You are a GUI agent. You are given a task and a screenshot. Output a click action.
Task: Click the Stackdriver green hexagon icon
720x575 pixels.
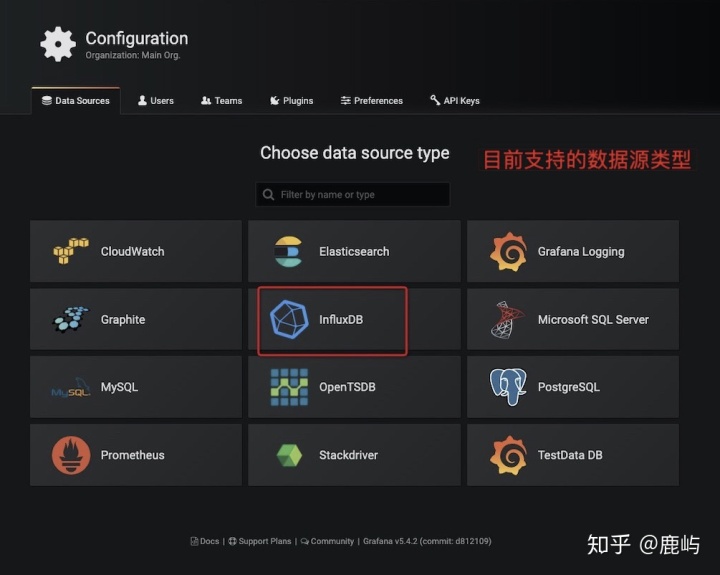coord(289,455)
